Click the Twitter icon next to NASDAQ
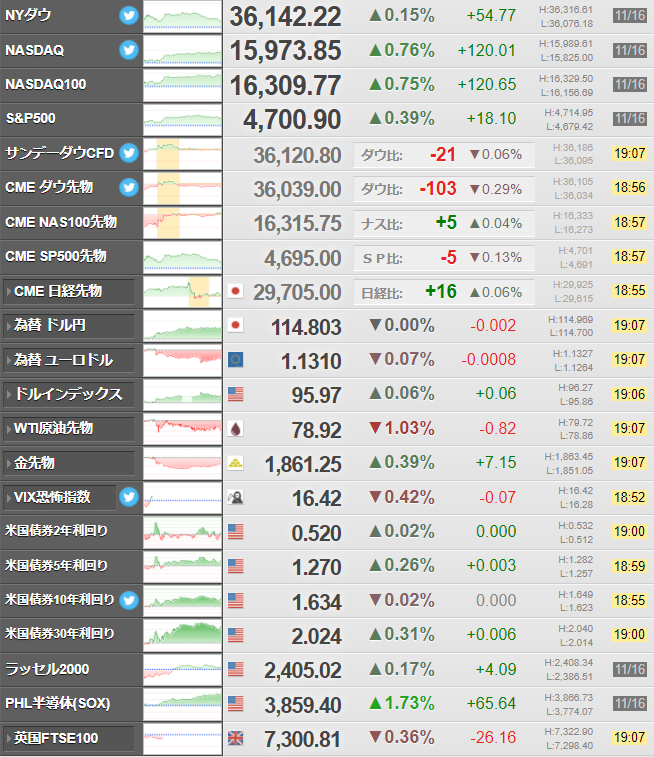 (129, 50)
